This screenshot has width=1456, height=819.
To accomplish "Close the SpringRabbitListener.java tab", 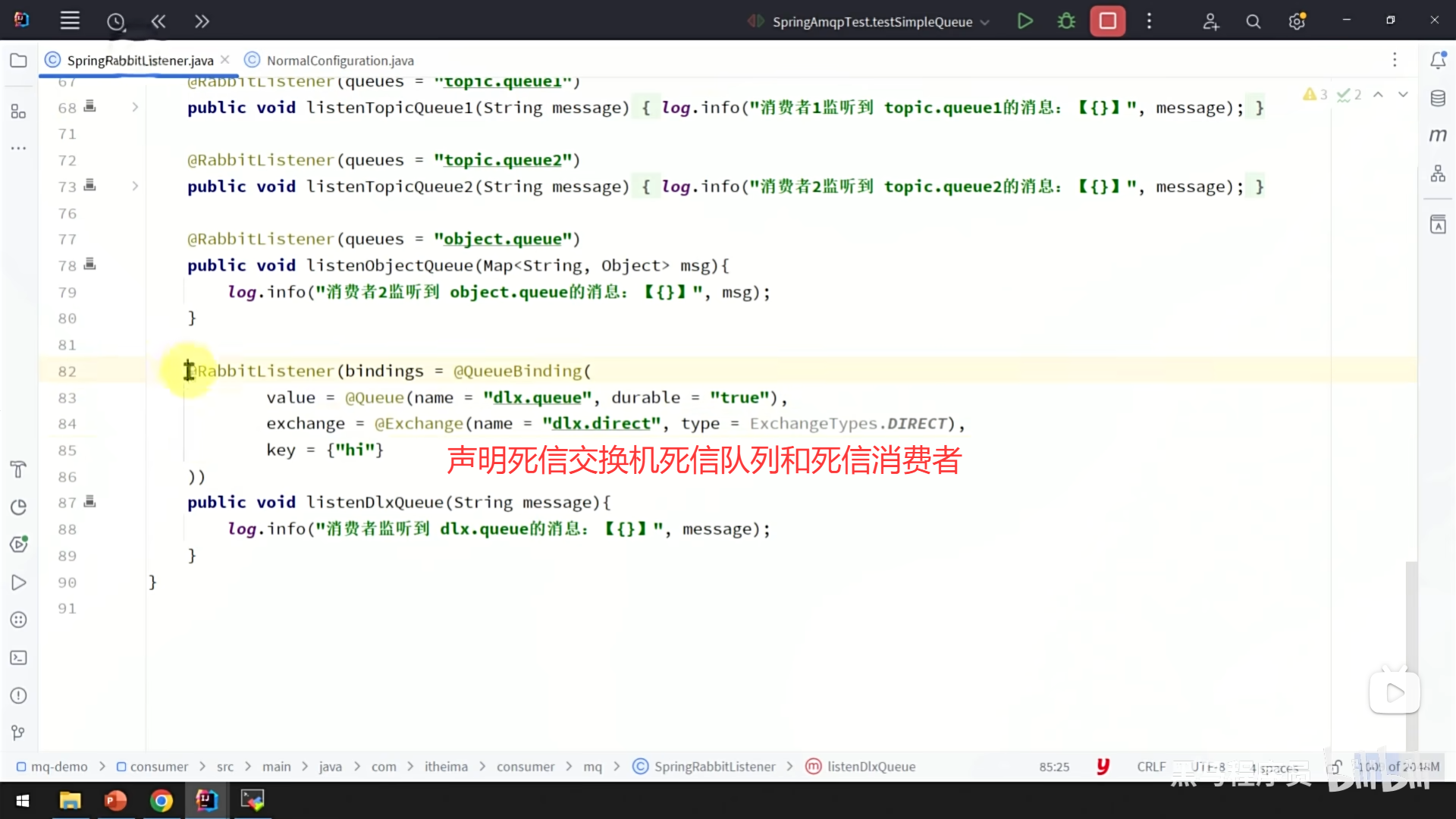I will (225, 60).
